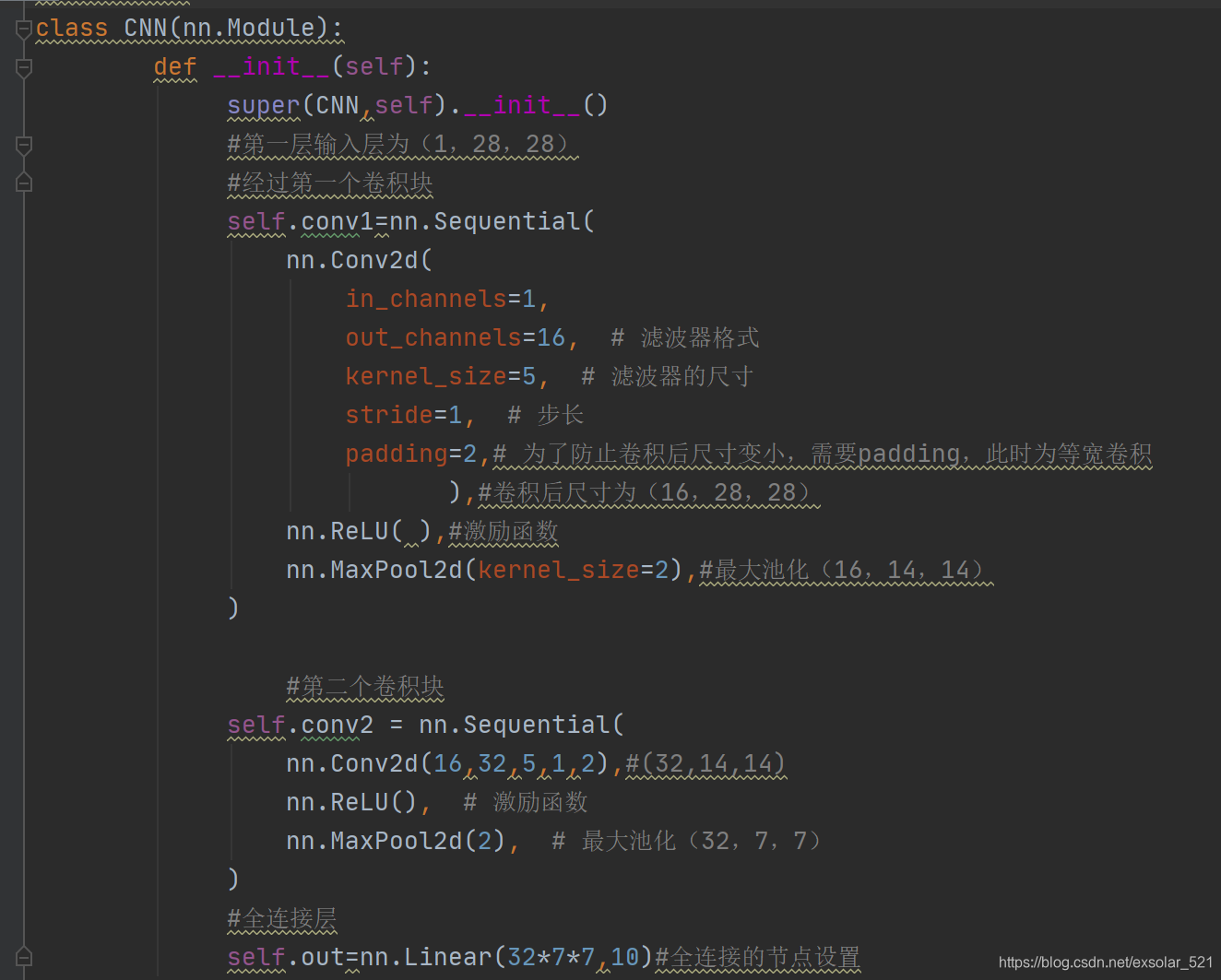Viewport: 1221px width, 980px height.
Task: Click 'CNN(nn.Module):' class declaration text
Action: [233, 29]
